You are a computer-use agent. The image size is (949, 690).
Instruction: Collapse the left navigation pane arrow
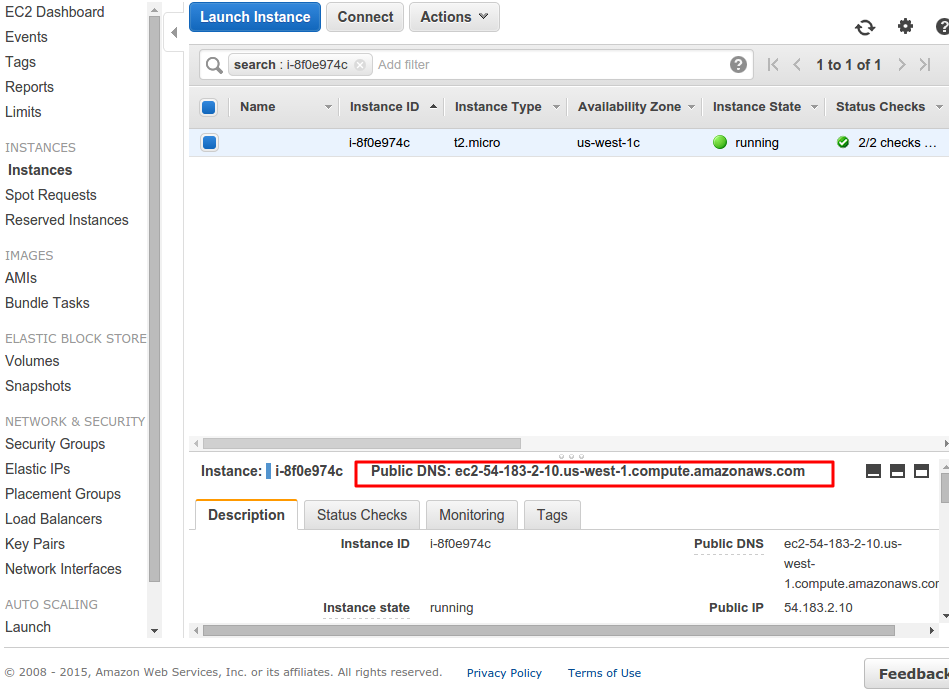pos(174,32)
